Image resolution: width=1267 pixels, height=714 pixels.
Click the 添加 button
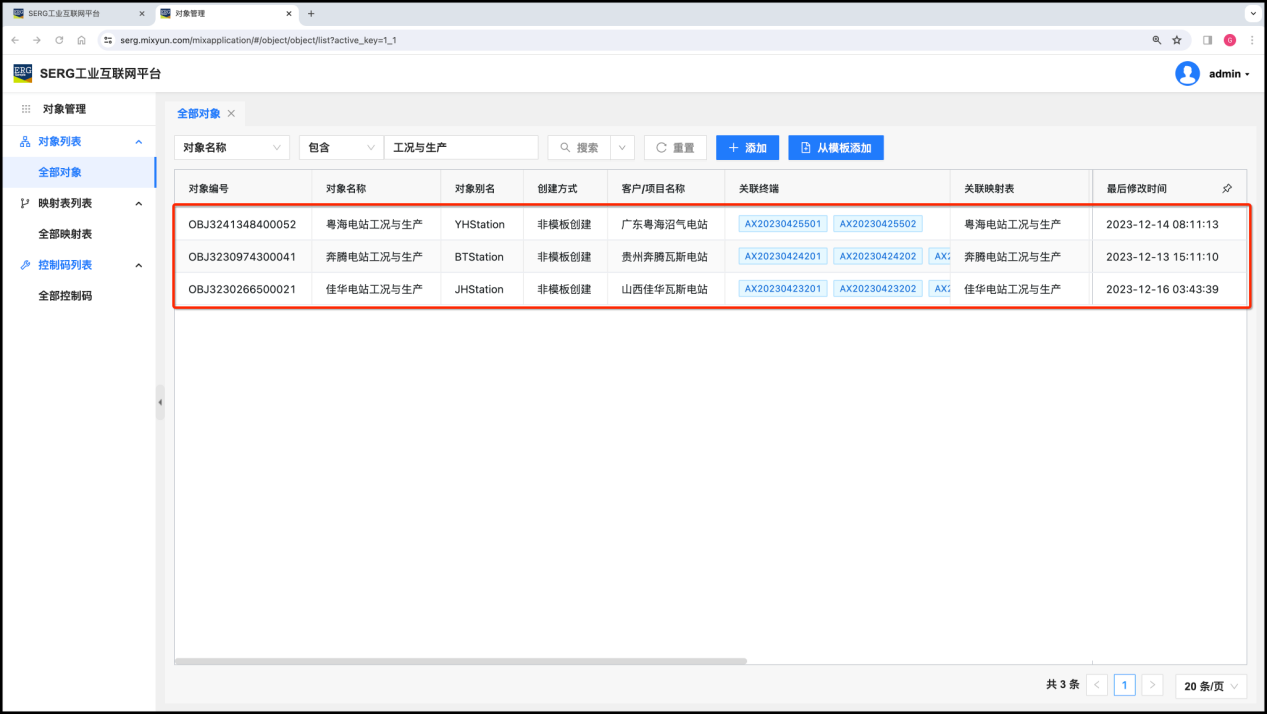pos(747,148)
